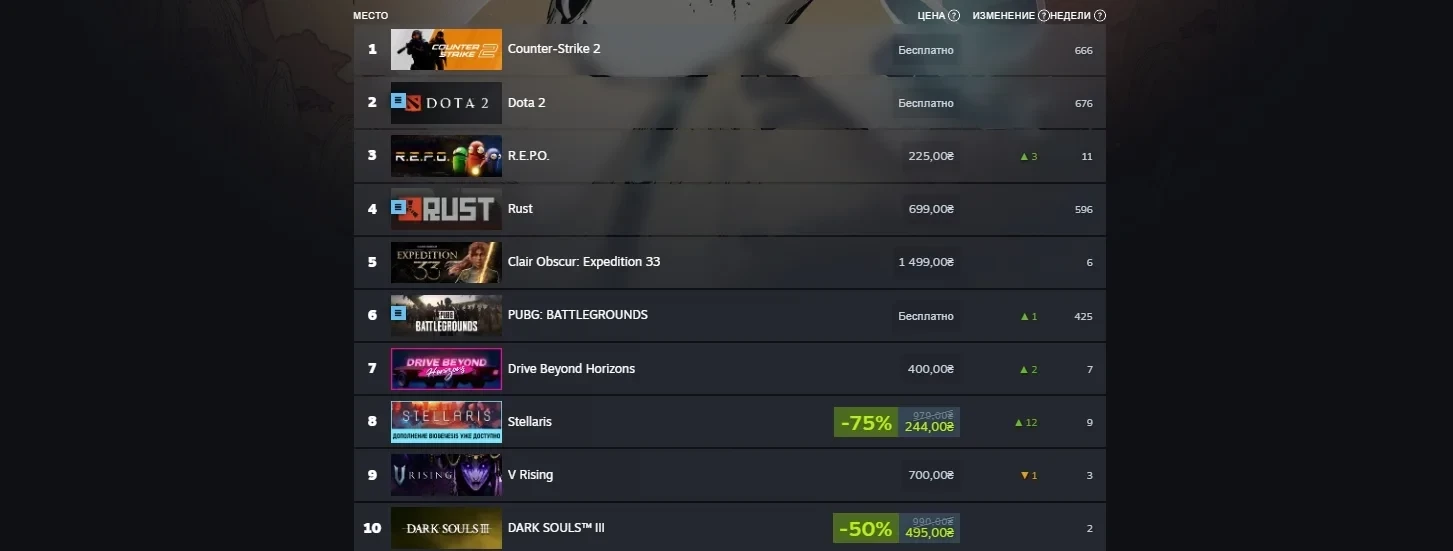Open the Stellaris game capsule image

pyautogui.click(x=446, y=422)
